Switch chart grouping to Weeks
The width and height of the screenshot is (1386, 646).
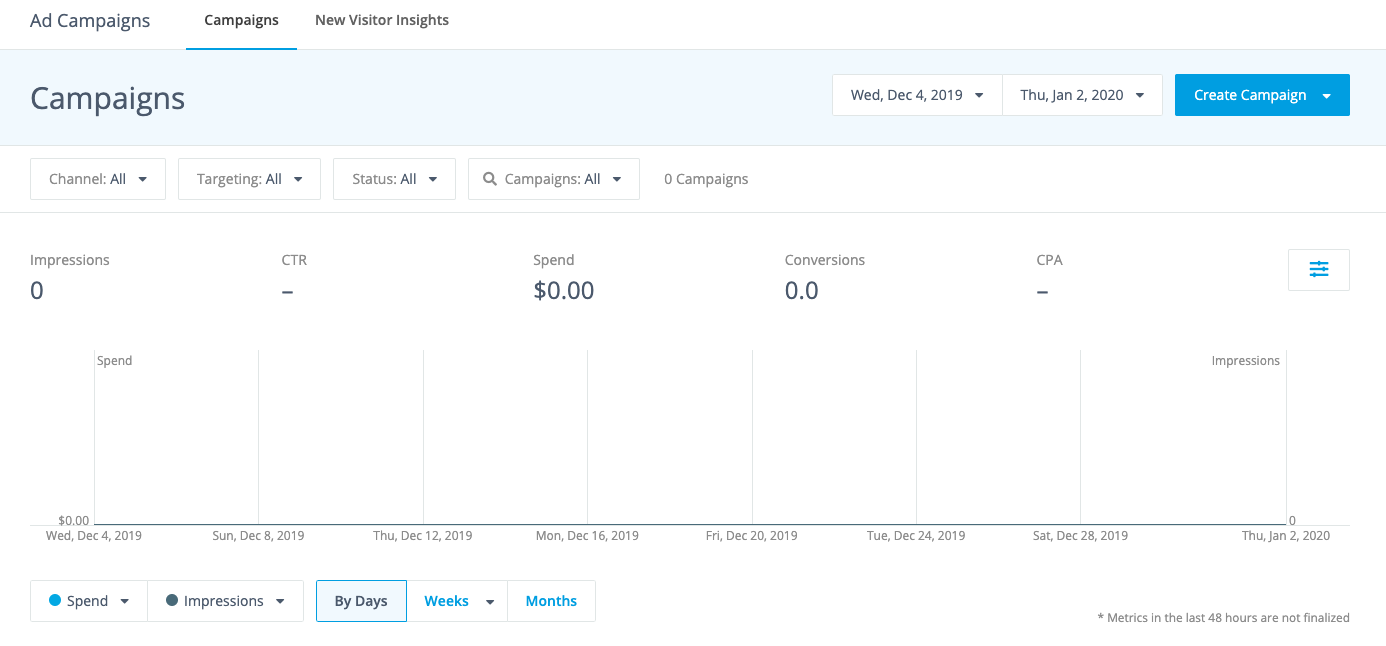point(446,601)
